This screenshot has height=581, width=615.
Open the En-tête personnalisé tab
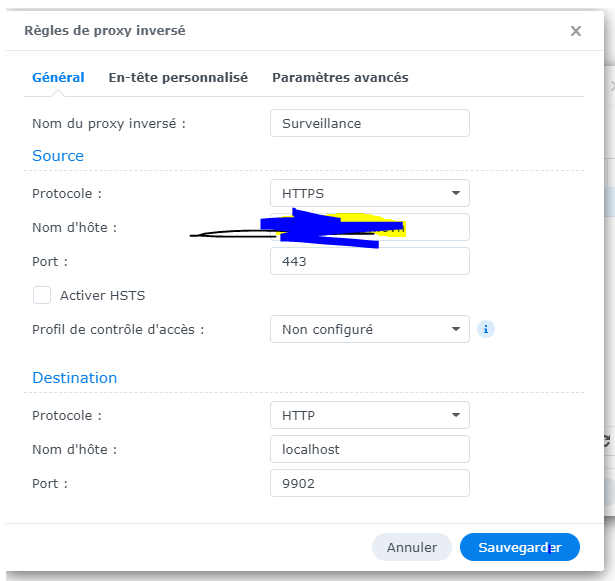(x=178, y=77)
